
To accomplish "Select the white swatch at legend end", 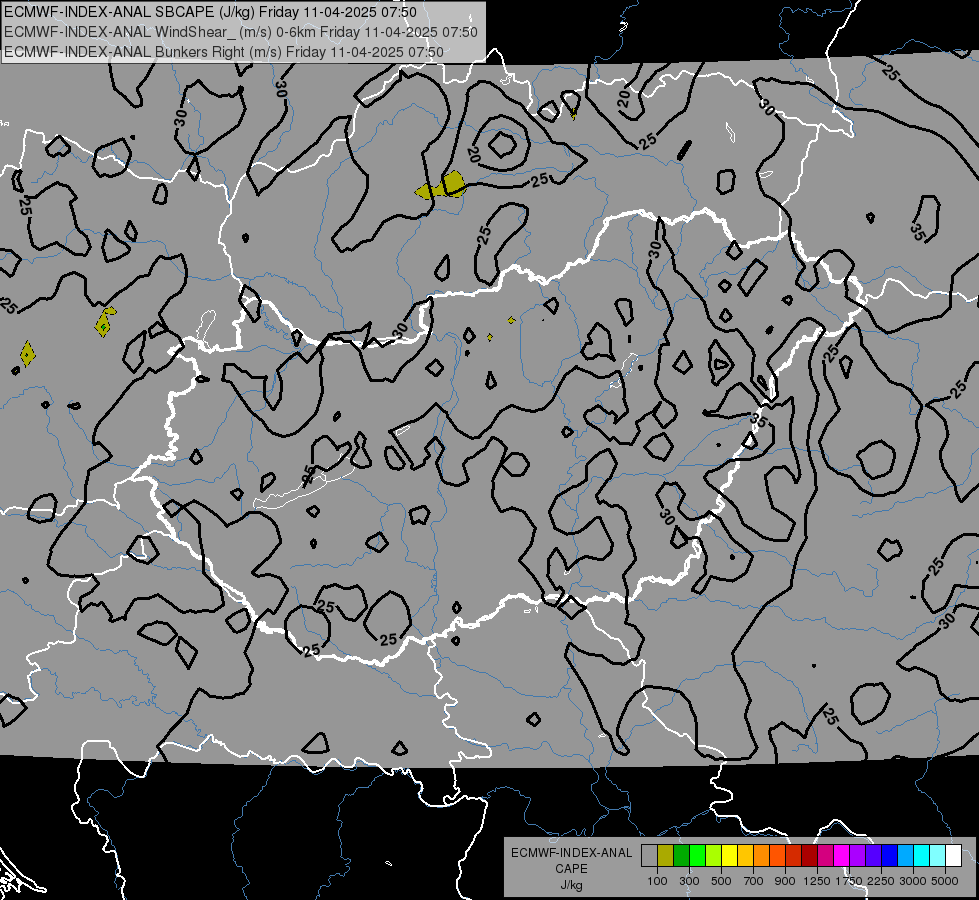I will pyautogui.click(x=953, y=856).
